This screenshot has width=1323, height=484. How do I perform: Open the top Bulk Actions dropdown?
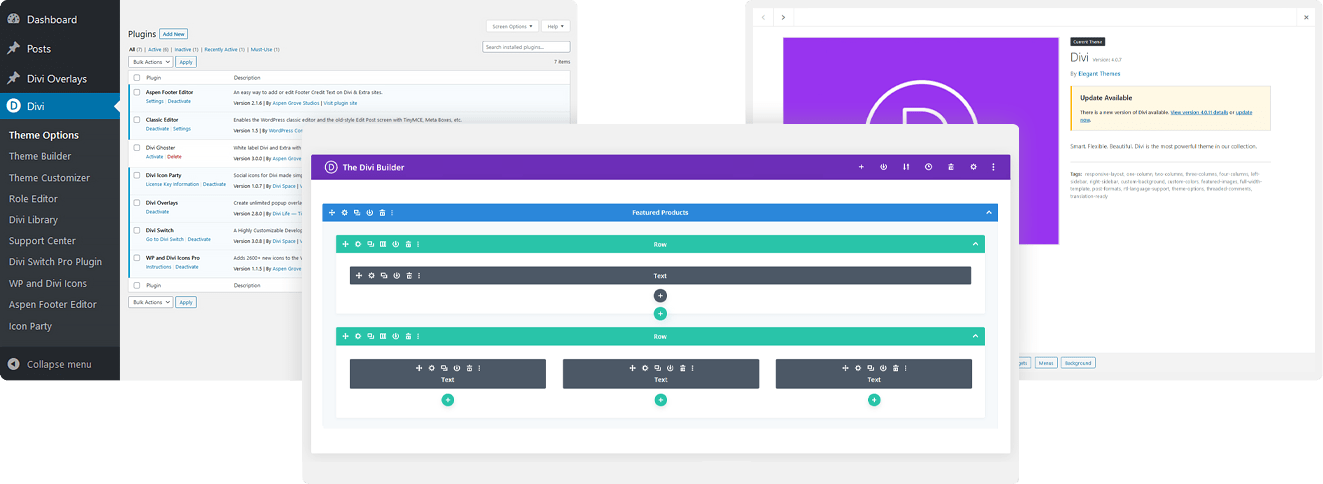[x=151, y=62]
